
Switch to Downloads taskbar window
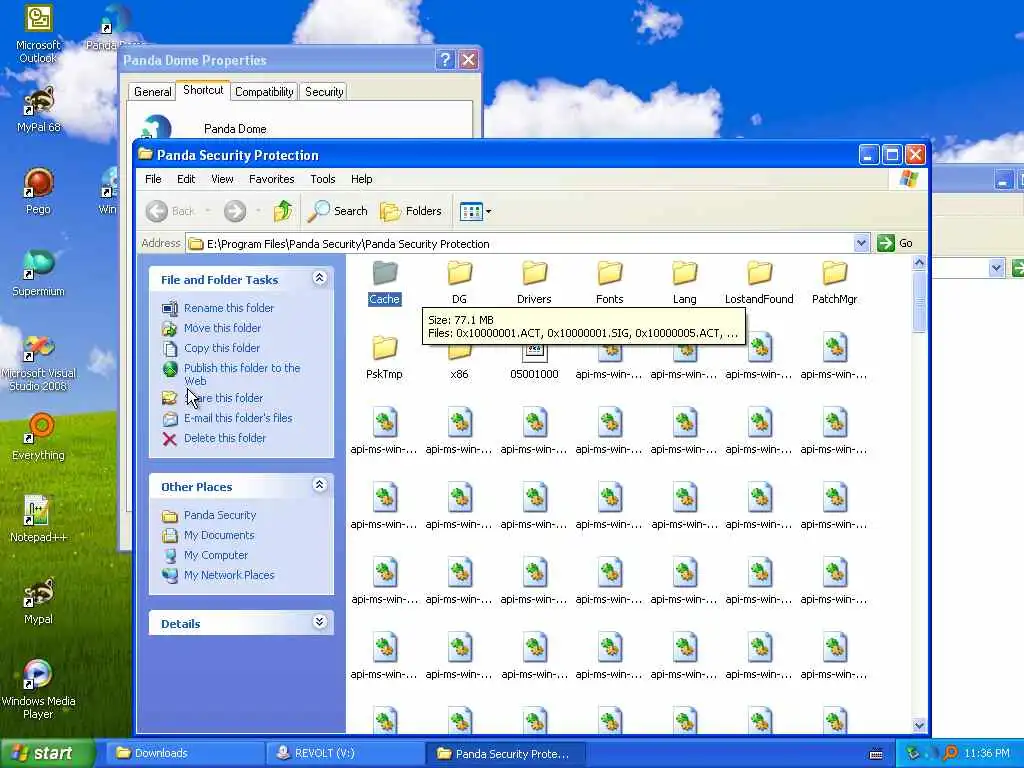pos(184,753)
